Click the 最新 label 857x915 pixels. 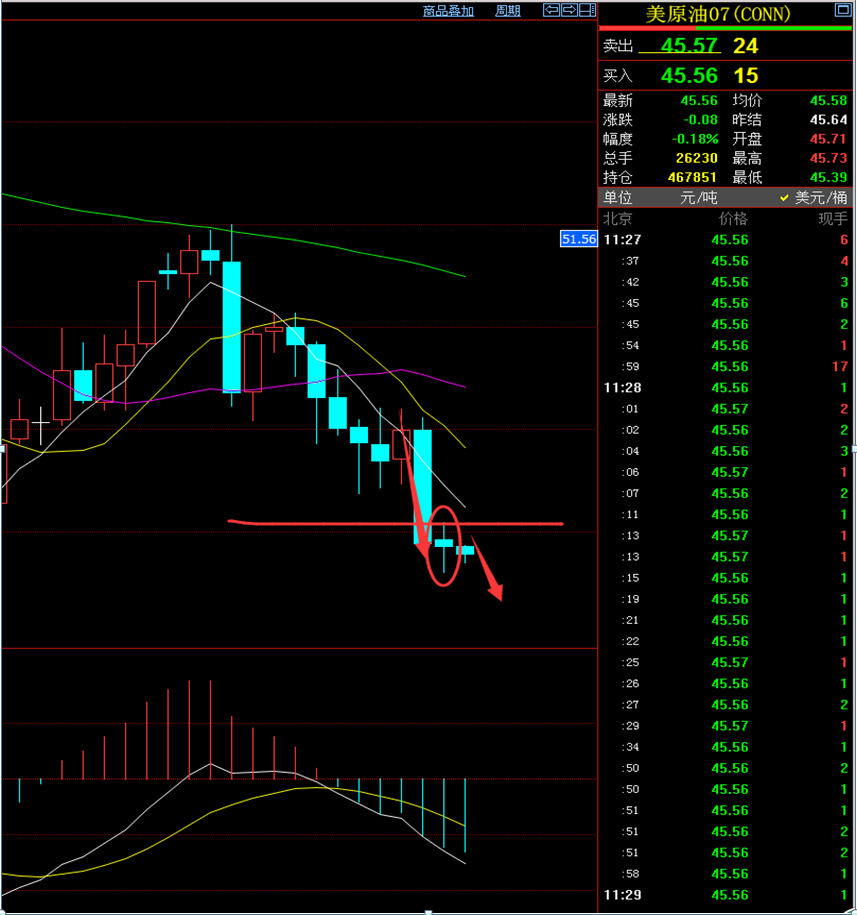(x=618, y=100)
